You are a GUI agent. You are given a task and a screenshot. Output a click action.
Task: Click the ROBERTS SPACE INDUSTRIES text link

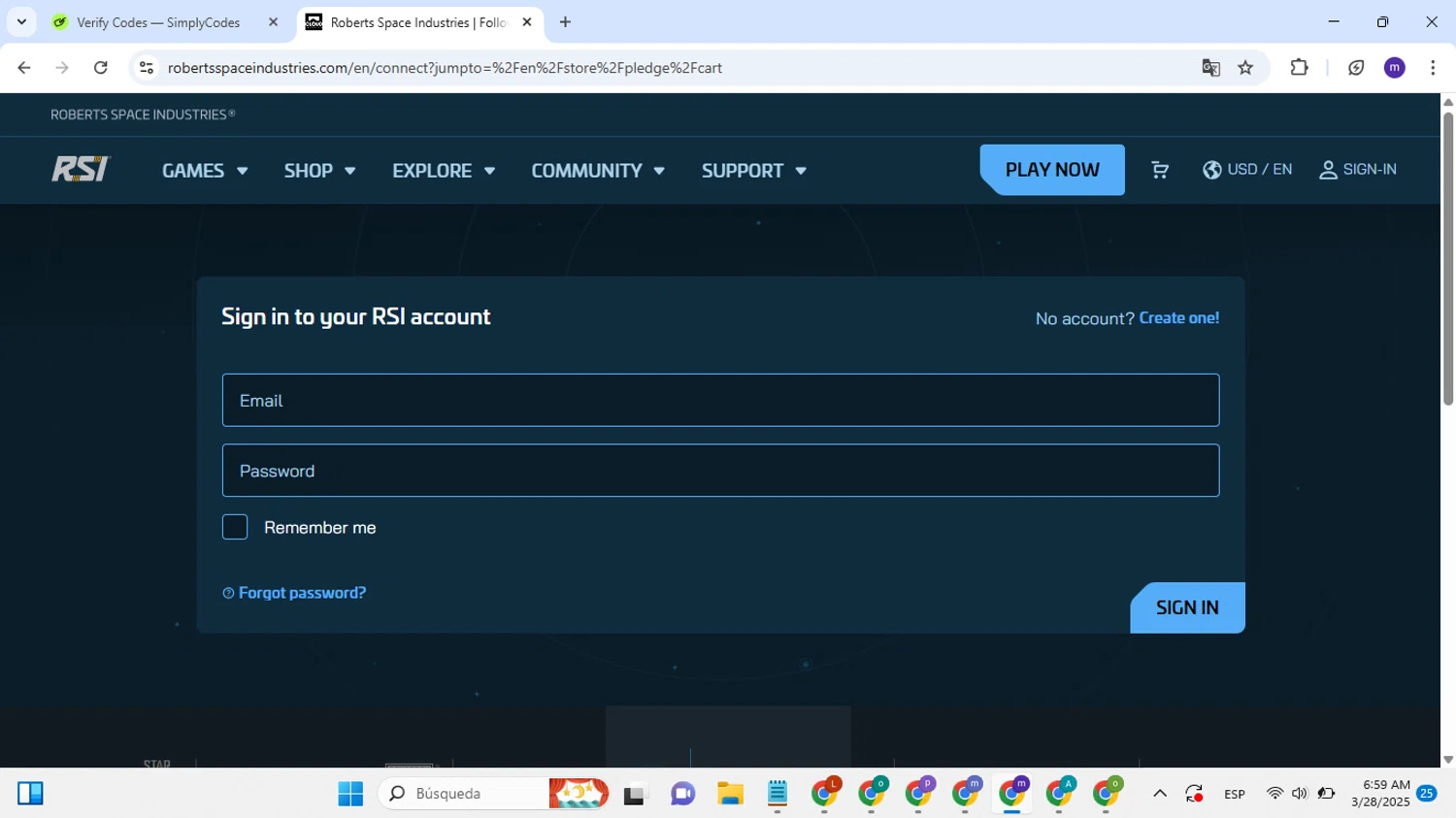click(x=143, y=115)
